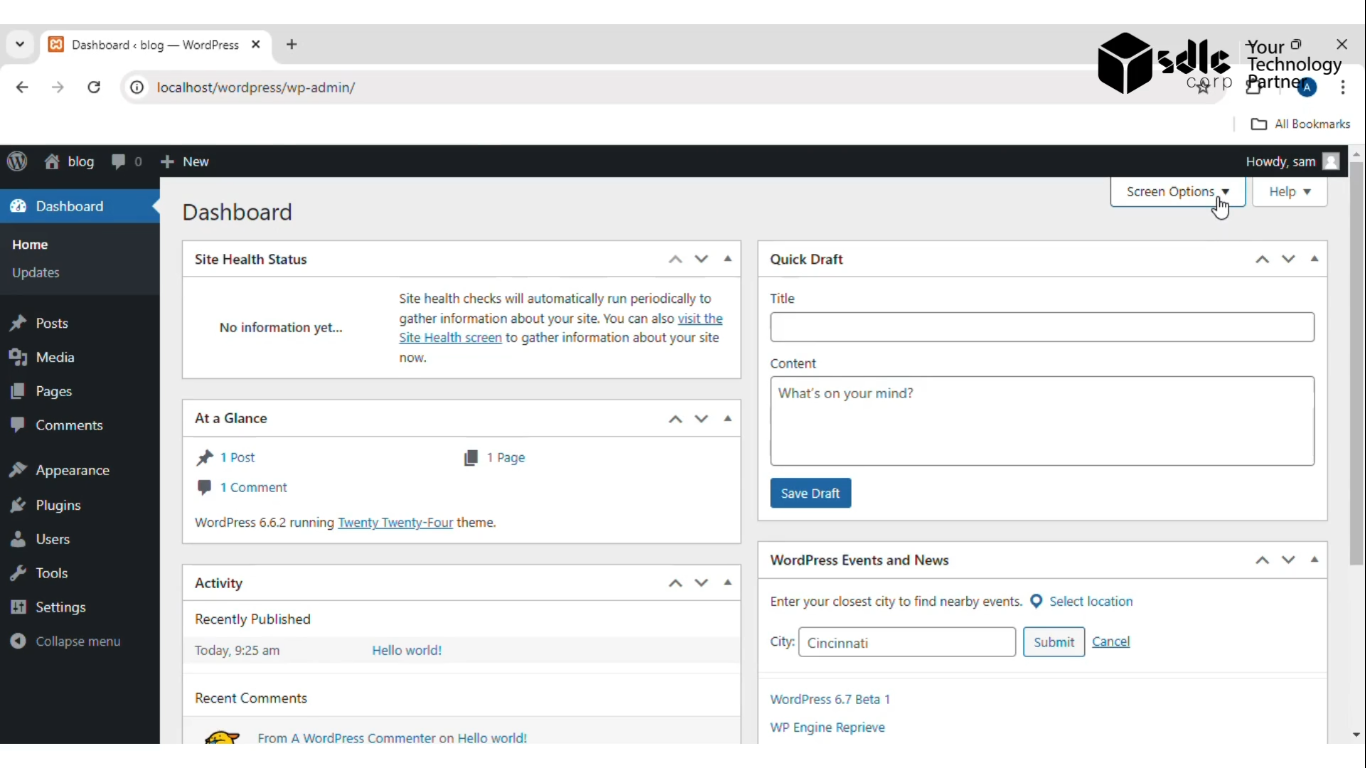The width and height of the screenshot is (1366, 768).
Task: Go back with browser back arrow
Action: (22, 87)
